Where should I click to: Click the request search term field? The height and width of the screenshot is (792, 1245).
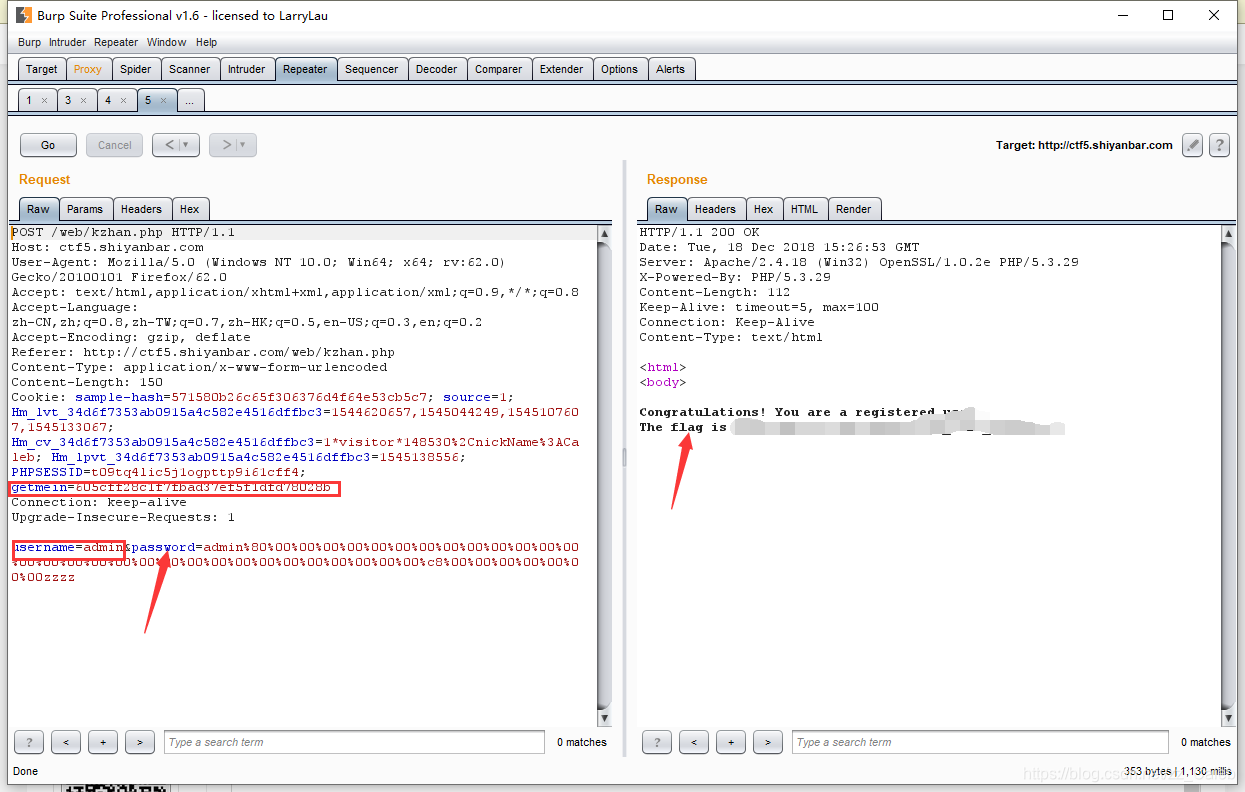355,742
